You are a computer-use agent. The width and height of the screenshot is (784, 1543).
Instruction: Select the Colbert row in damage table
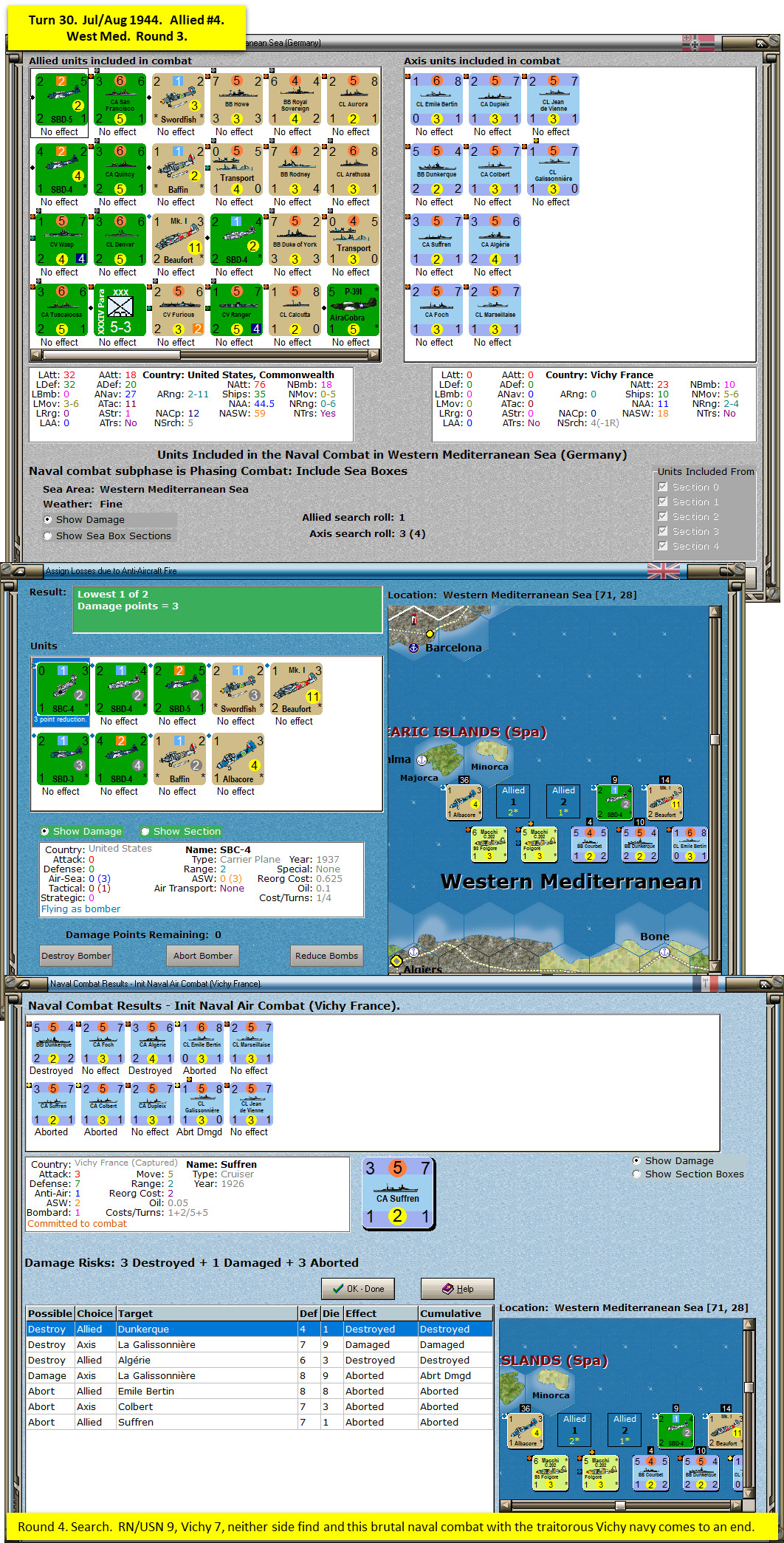click(259, 1407)
